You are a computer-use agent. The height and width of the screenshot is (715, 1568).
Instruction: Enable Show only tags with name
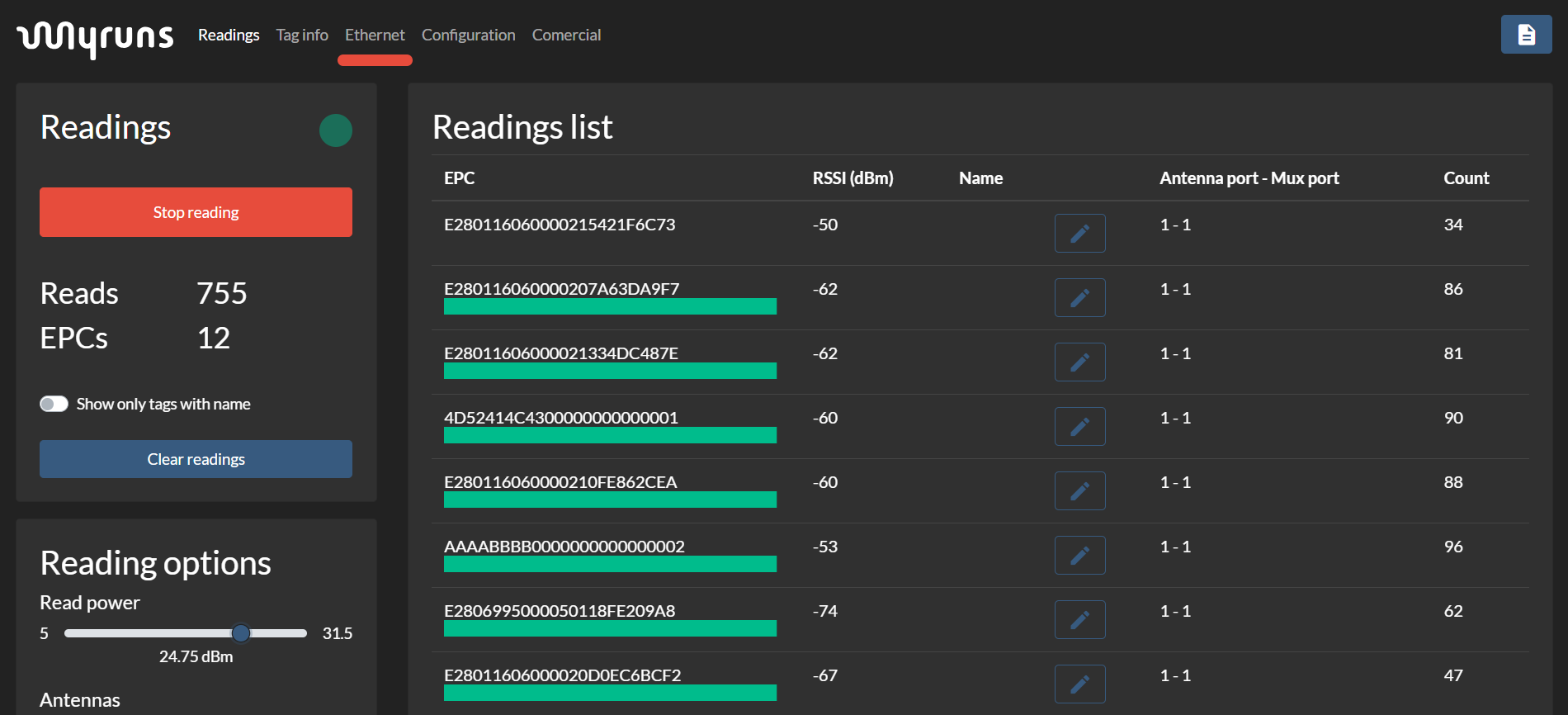(54, 404)
